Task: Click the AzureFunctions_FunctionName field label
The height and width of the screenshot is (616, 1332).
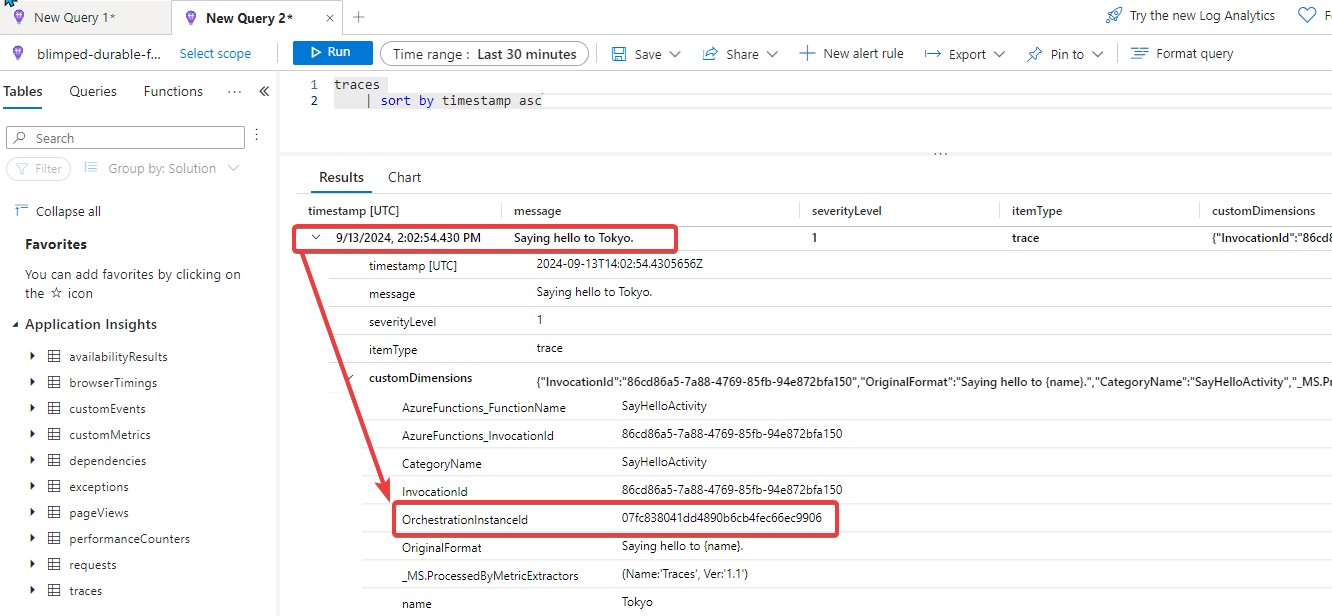Action: (484, 408)
